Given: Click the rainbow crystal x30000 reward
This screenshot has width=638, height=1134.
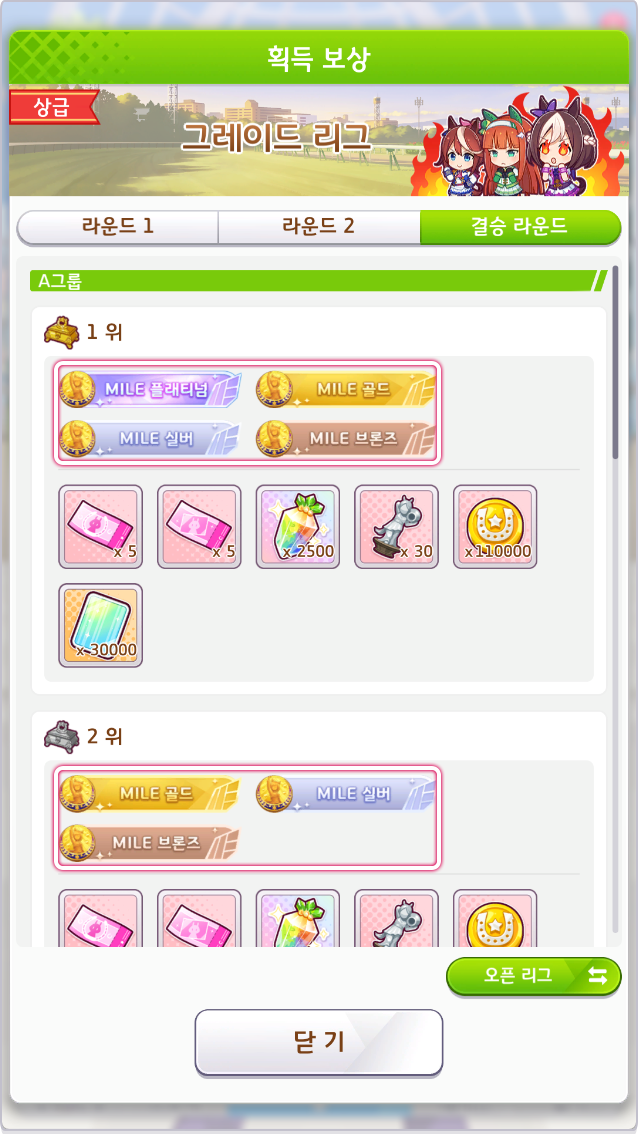Looking at the screenshot, I should click(x=101, y=625).
